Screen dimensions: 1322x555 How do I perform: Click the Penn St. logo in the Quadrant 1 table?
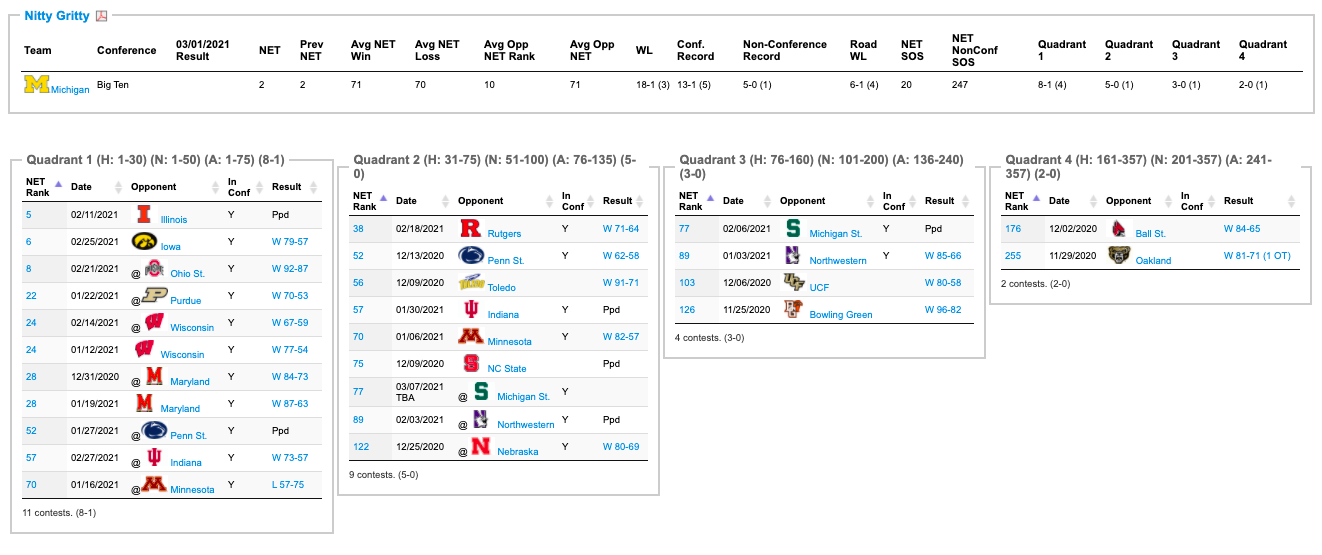click(154, 430)
